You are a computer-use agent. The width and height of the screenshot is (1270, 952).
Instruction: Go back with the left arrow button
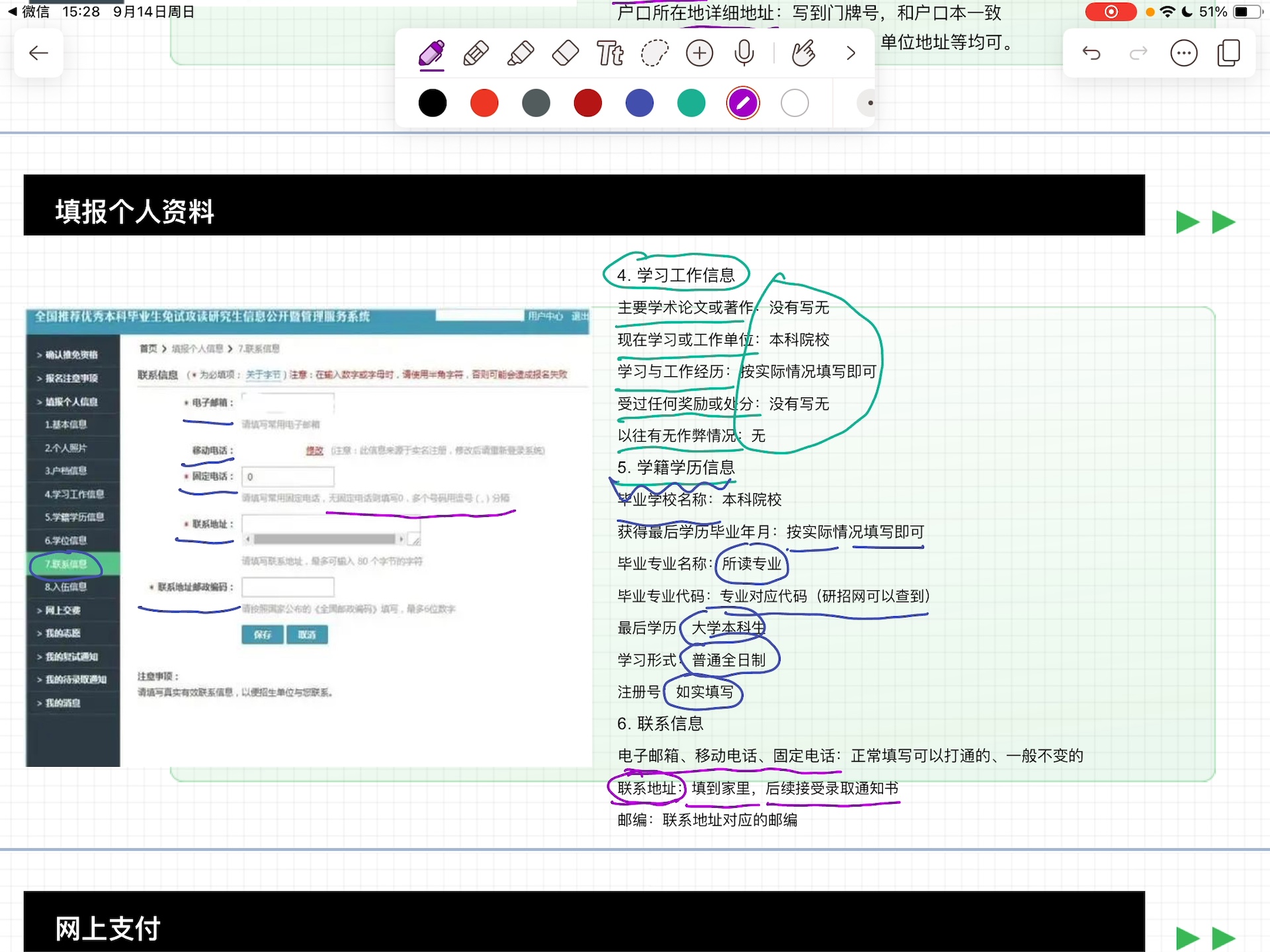[39, 53]
